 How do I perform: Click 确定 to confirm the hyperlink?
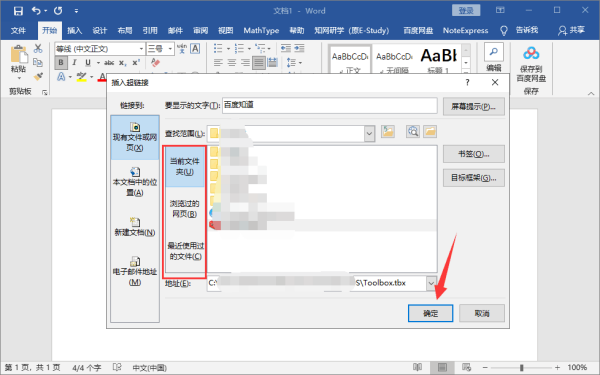coord(430,313)
